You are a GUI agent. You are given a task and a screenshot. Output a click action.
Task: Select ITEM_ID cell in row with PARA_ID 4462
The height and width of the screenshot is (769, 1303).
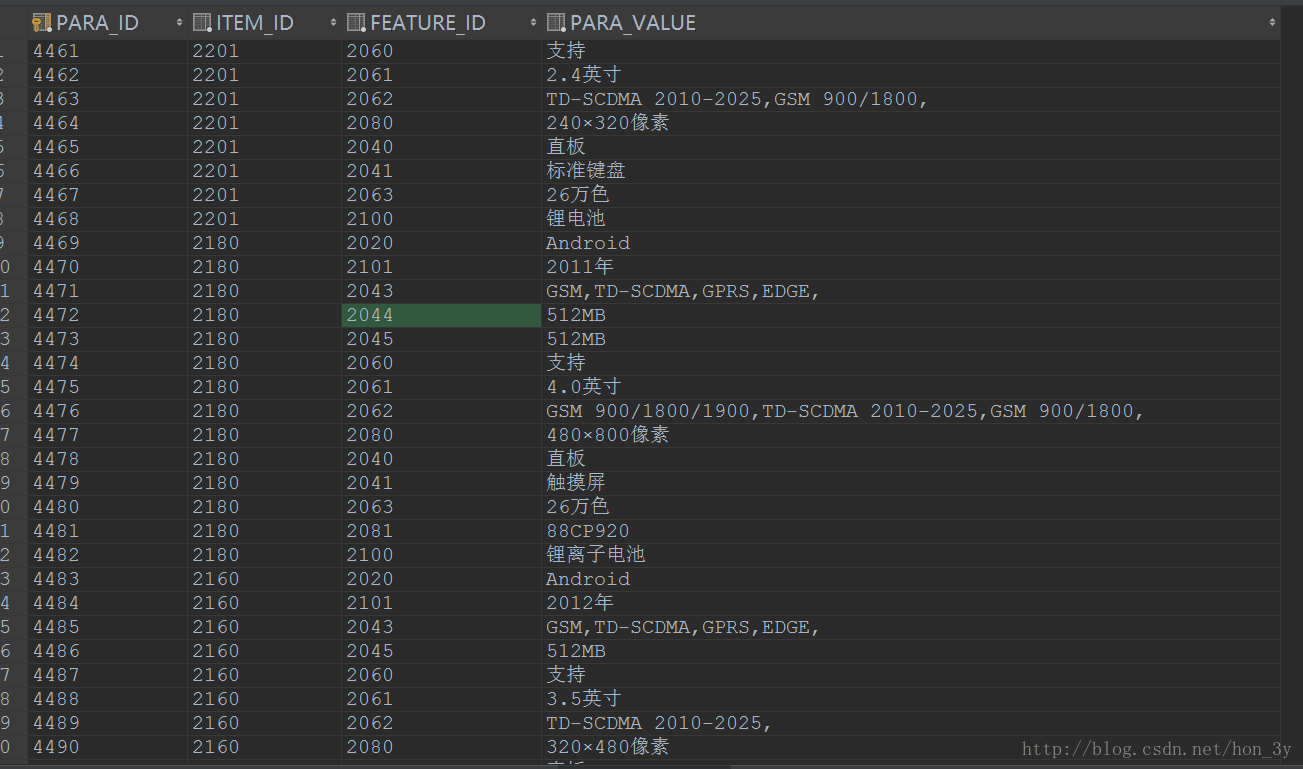point(264,75)
